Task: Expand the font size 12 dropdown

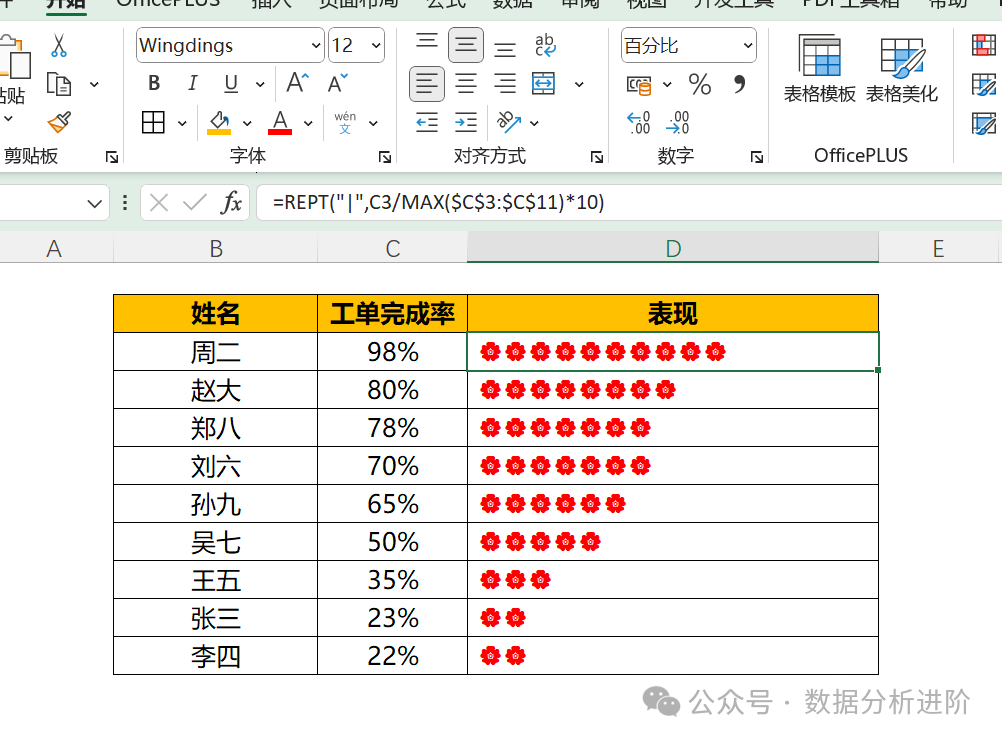Action: click(376, 46)
